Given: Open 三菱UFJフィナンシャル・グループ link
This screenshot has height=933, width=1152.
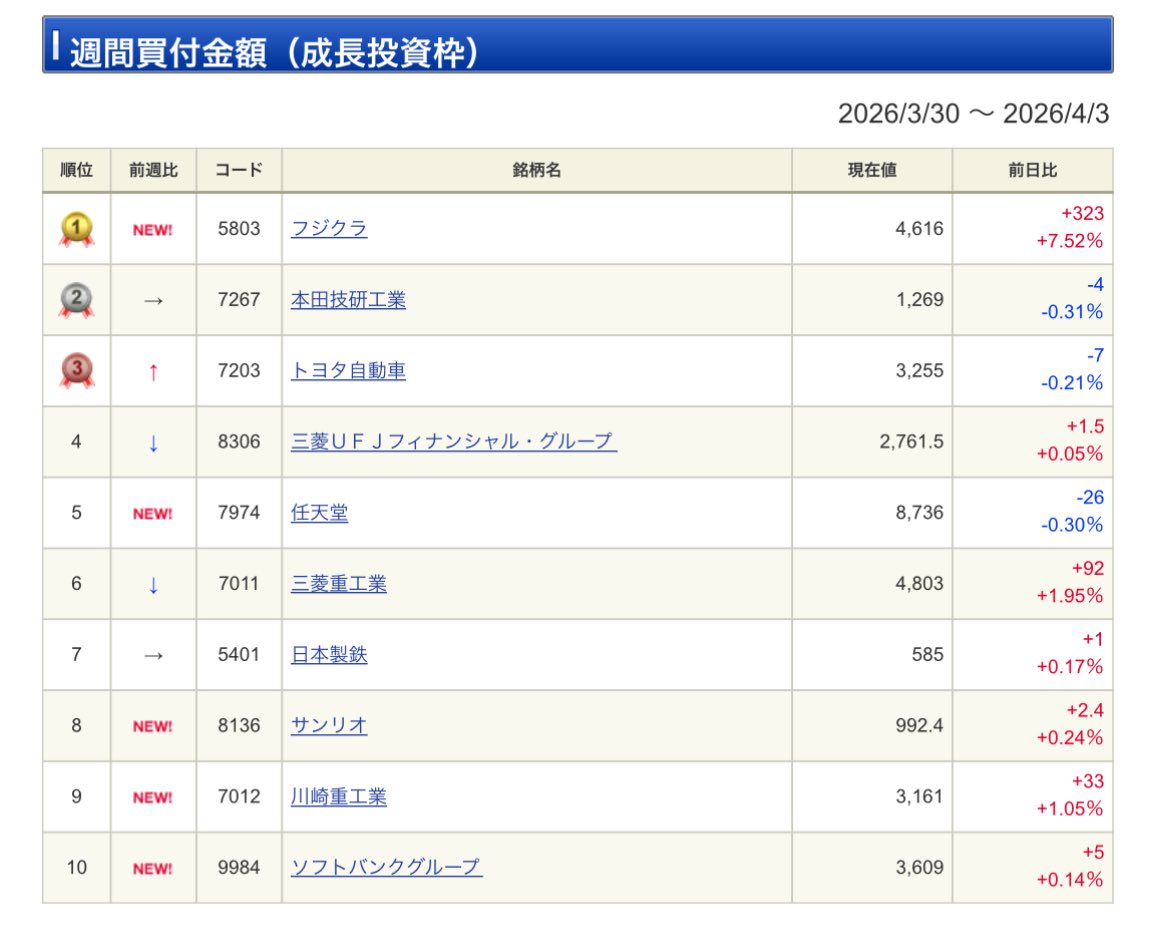Looking at the screenshot, I should 453,442.
